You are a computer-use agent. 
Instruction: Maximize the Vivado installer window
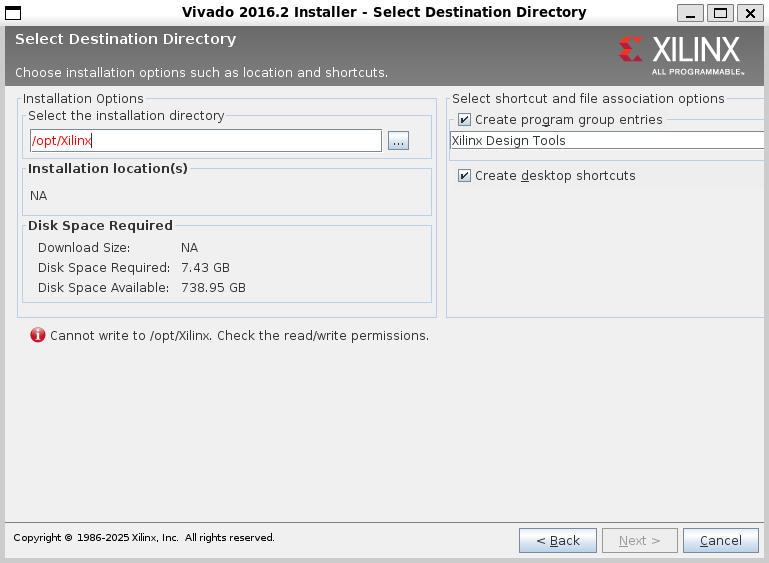pos(720,13)
